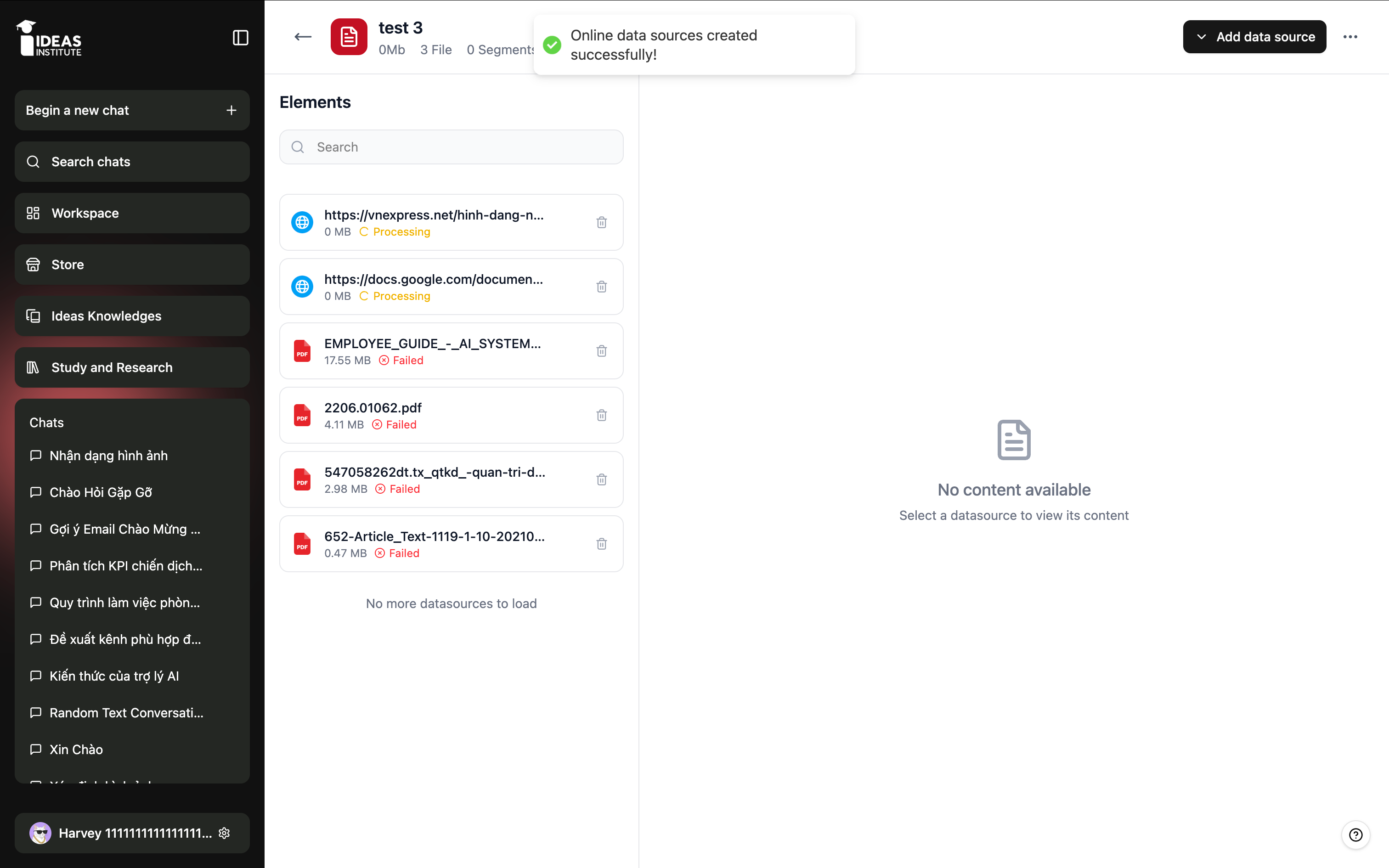The width and height of the screenshot is (1389, 868).
Task: Click Harvey's profile avatar
Action: click(40, 833)
